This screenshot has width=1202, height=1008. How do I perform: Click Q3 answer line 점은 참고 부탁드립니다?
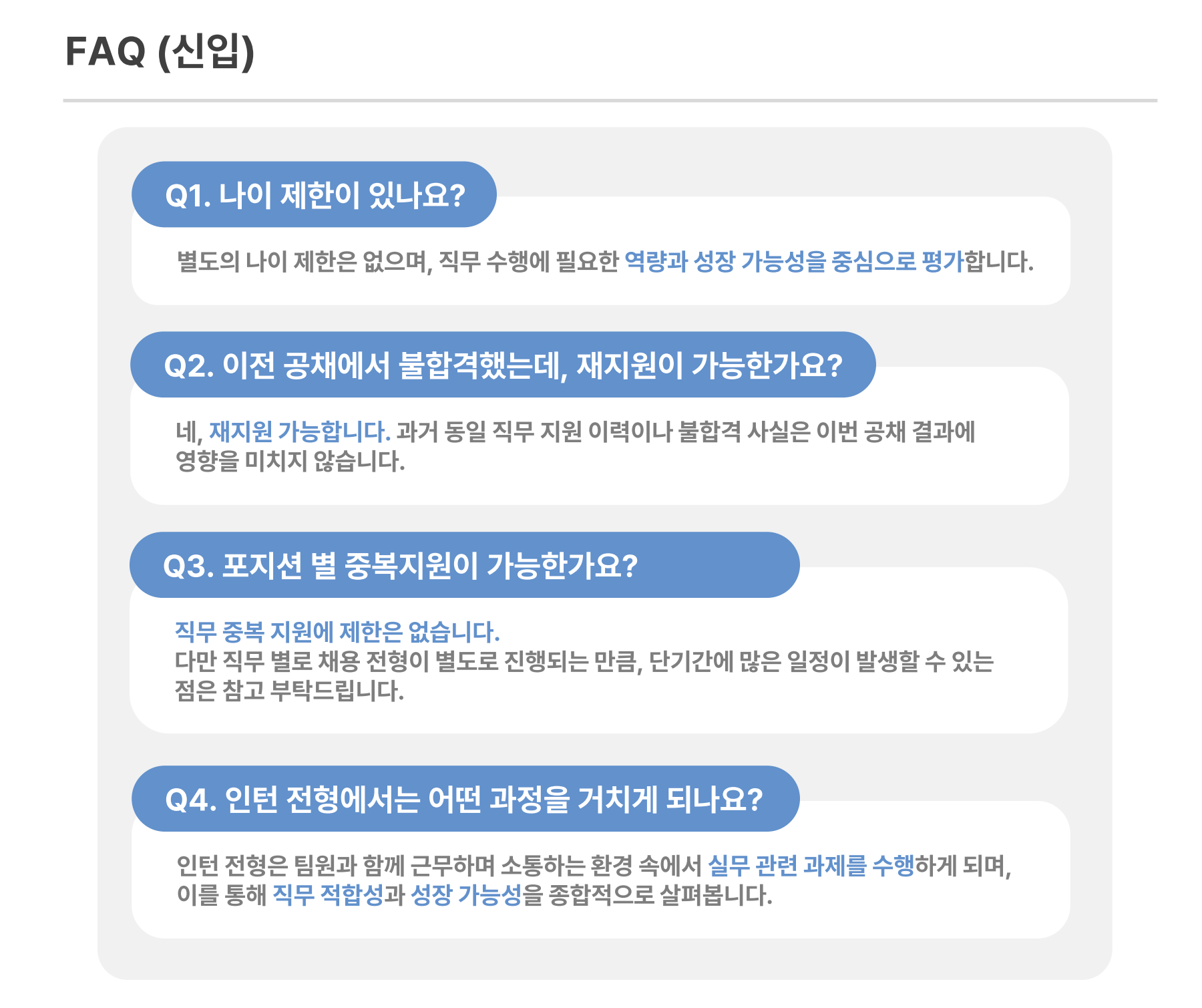[x=290, y=691]
